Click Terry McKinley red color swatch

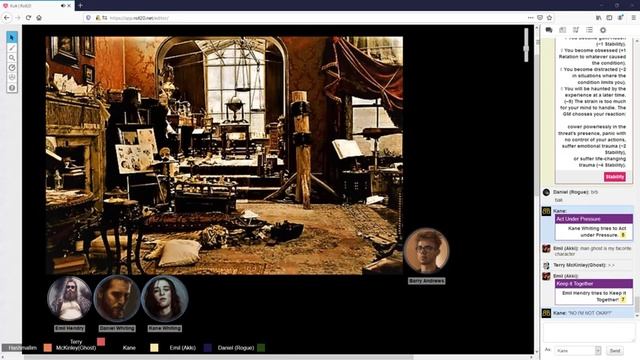click(x=101, y=342)
